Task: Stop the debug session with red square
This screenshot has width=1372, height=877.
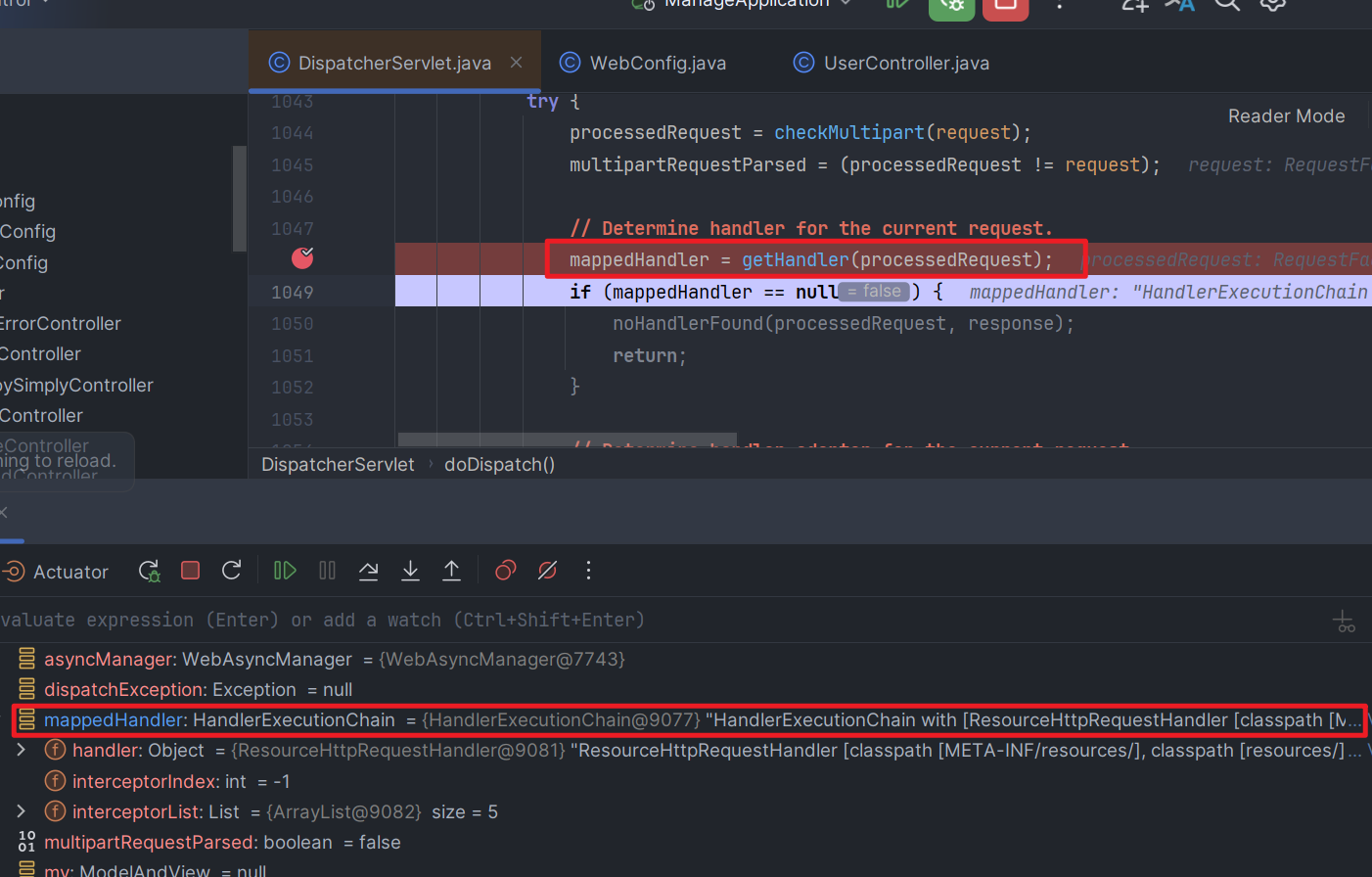Action: pos(191,571)
